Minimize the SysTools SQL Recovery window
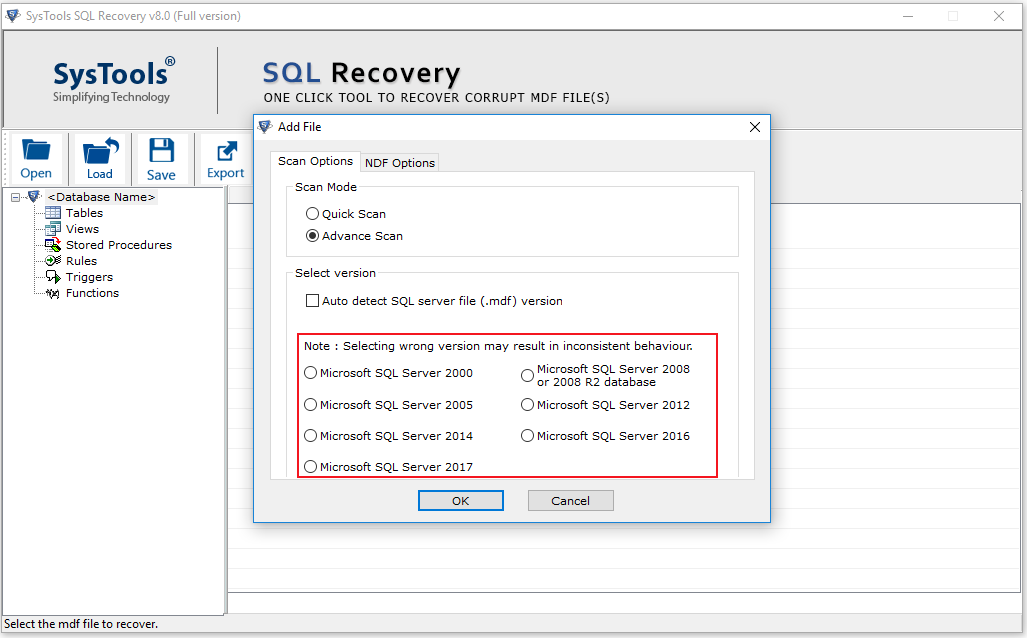1027x638 pixels. pos(908,16)
